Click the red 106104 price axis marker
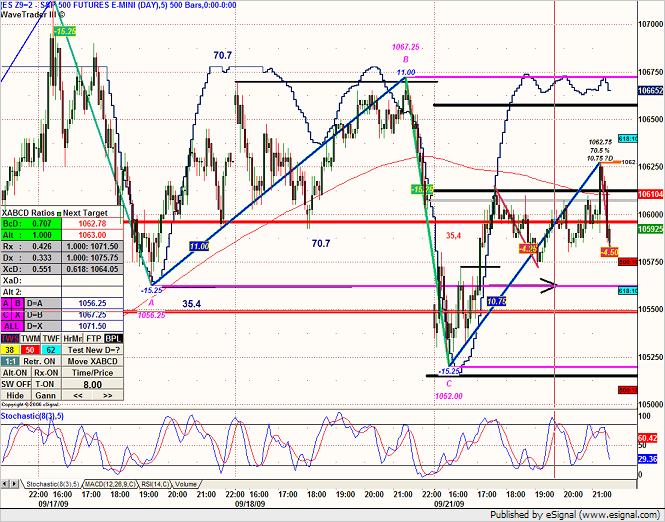The image size is (665, 522). pos(651,194)
